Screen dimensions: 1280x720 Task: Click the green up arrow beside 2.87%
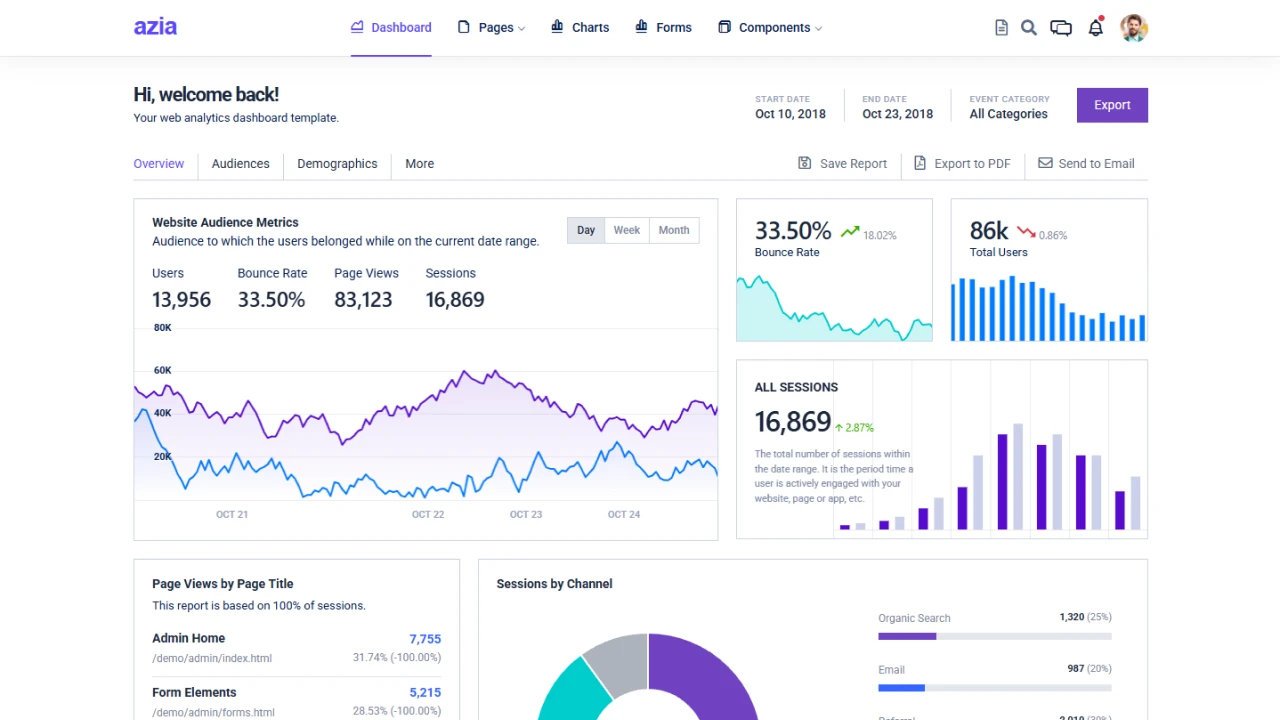(839, 427)
